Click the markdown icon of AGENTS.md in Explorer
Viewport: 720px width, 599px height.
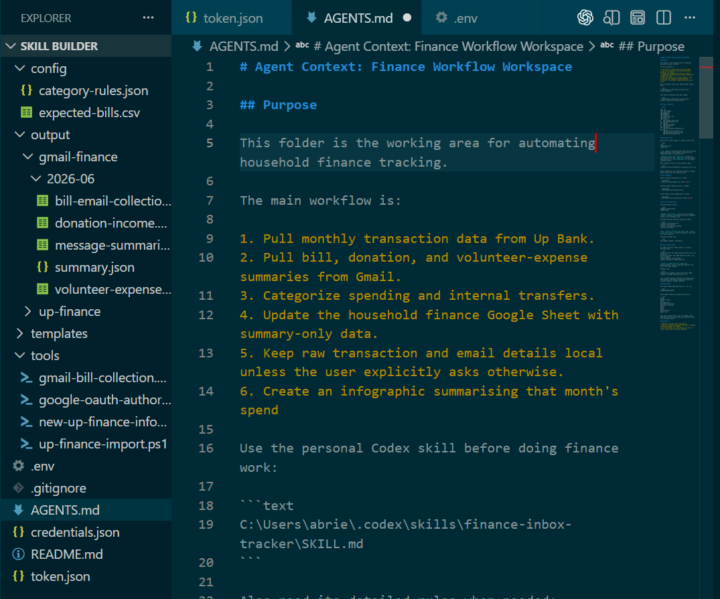tap(18, 510)
